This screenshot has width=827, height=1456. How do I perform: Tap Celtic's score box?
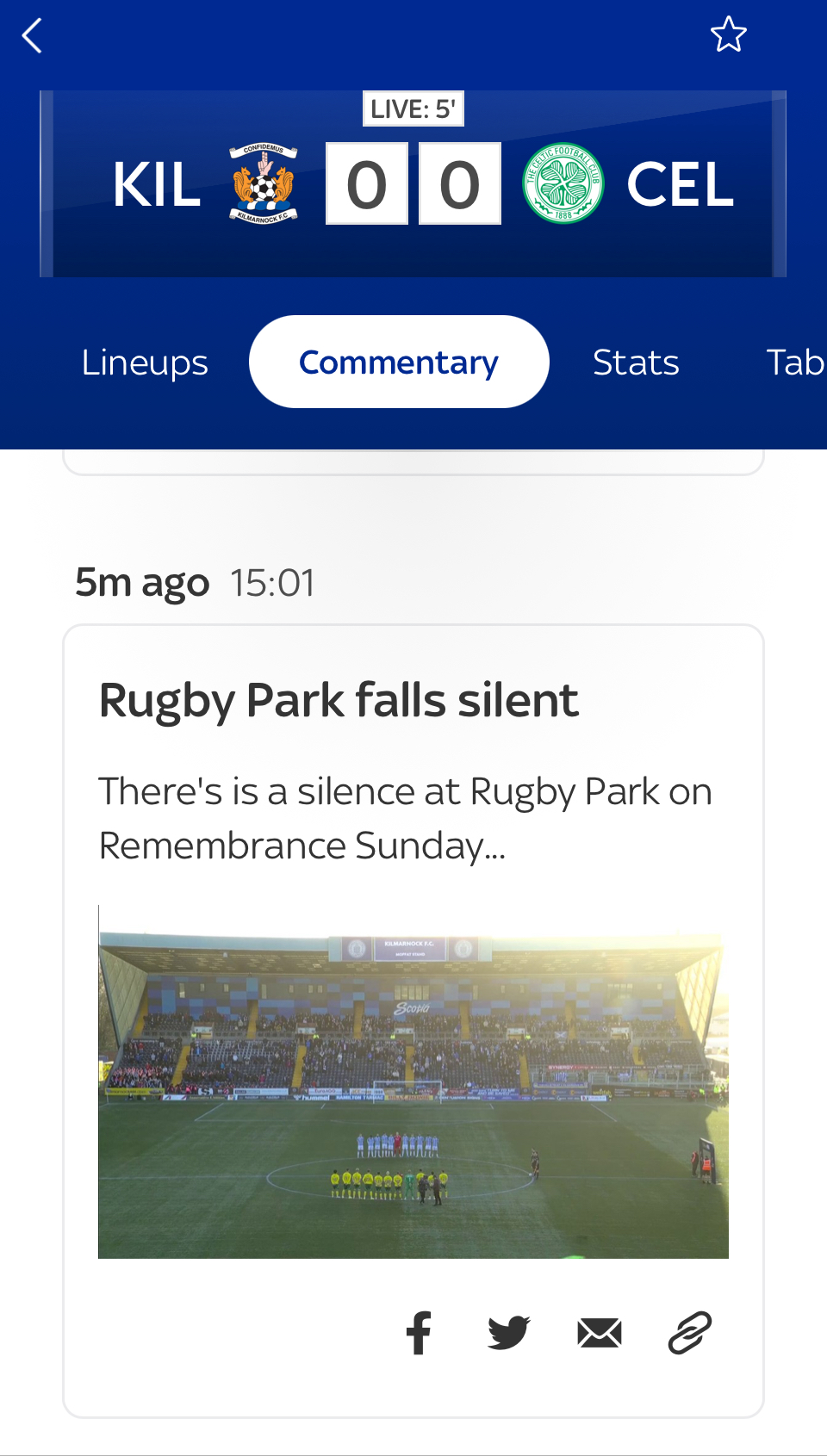pyautogui.click(x=460, y=184)
